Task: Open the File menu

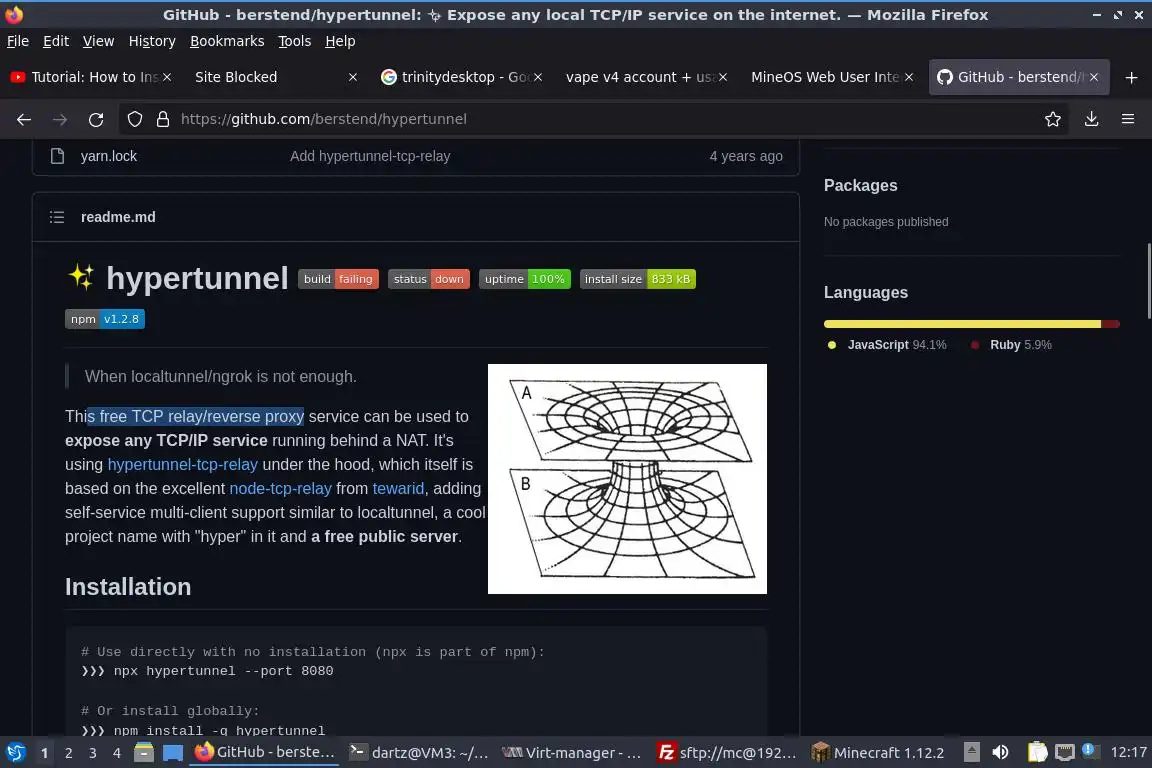Action: point(18,41)
